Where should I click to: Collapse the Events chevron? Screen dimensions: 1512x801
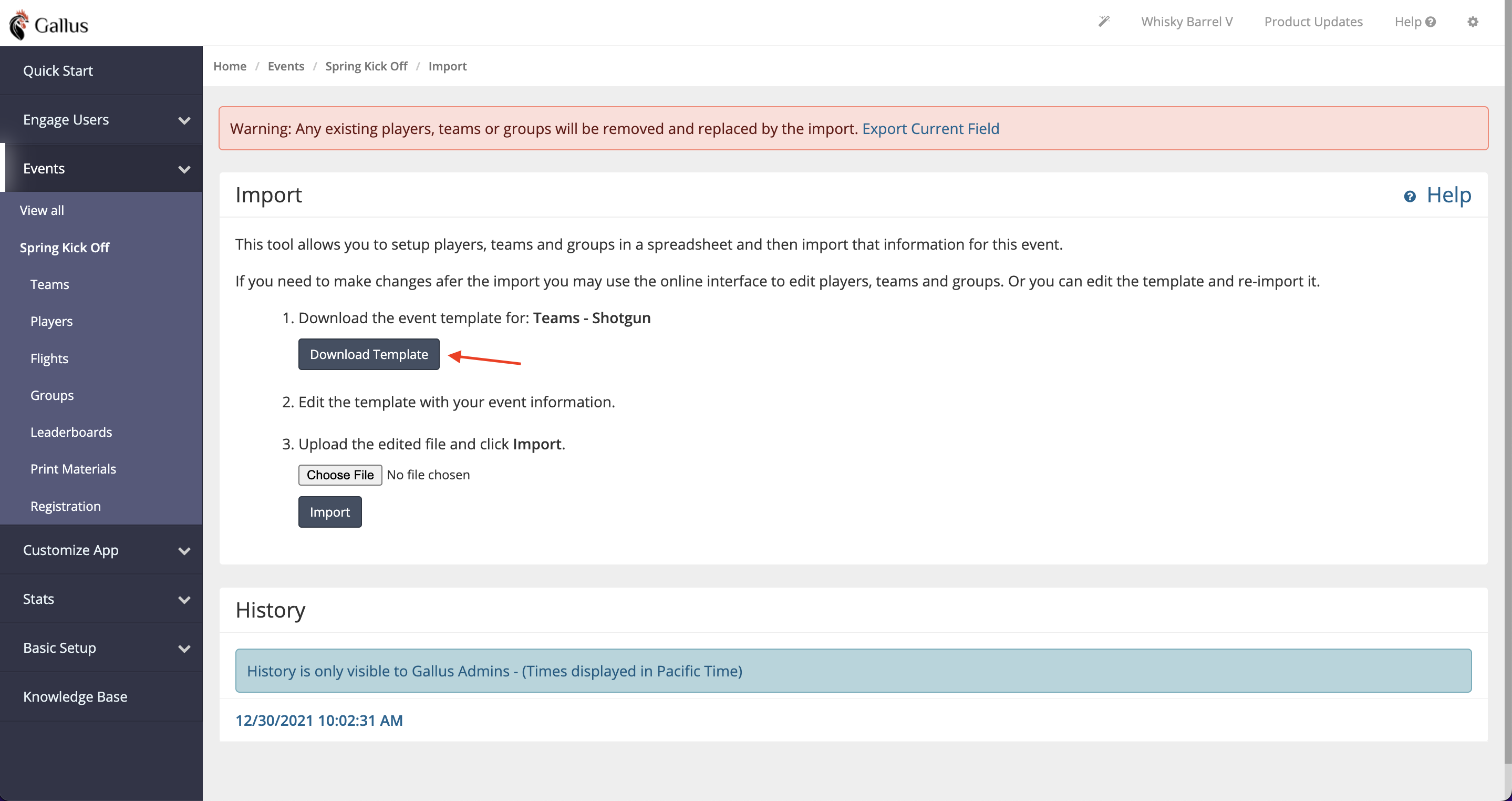[184, 169]
